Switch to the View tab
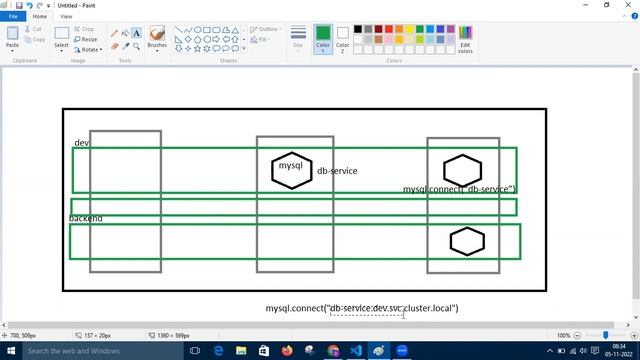 [66, 16]
